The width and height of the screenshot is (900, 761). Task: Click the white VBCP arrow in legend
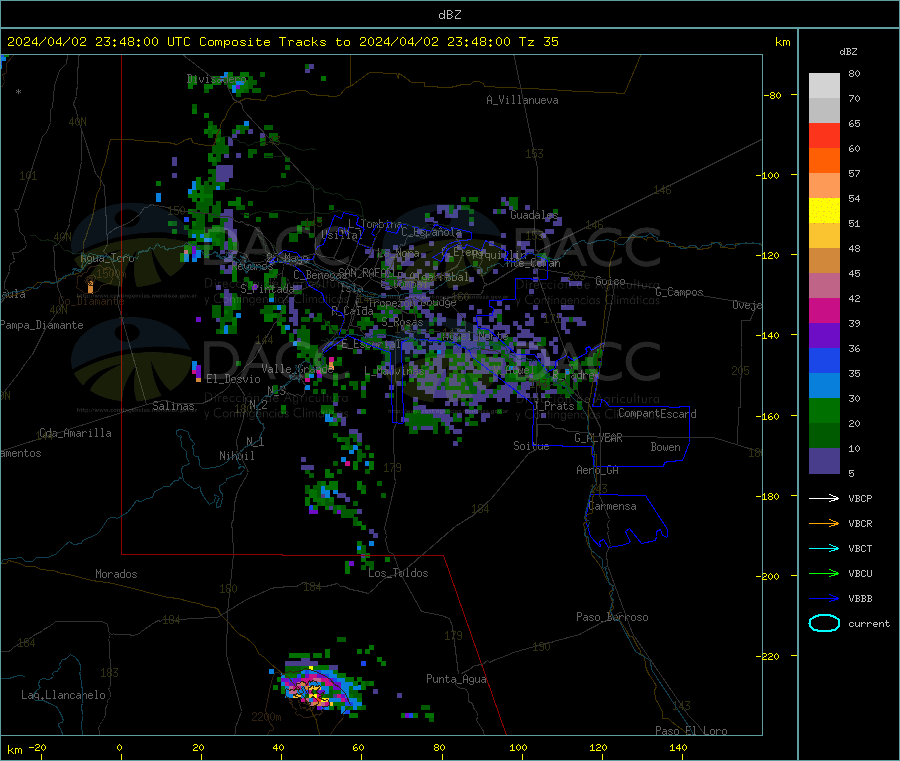824,498
